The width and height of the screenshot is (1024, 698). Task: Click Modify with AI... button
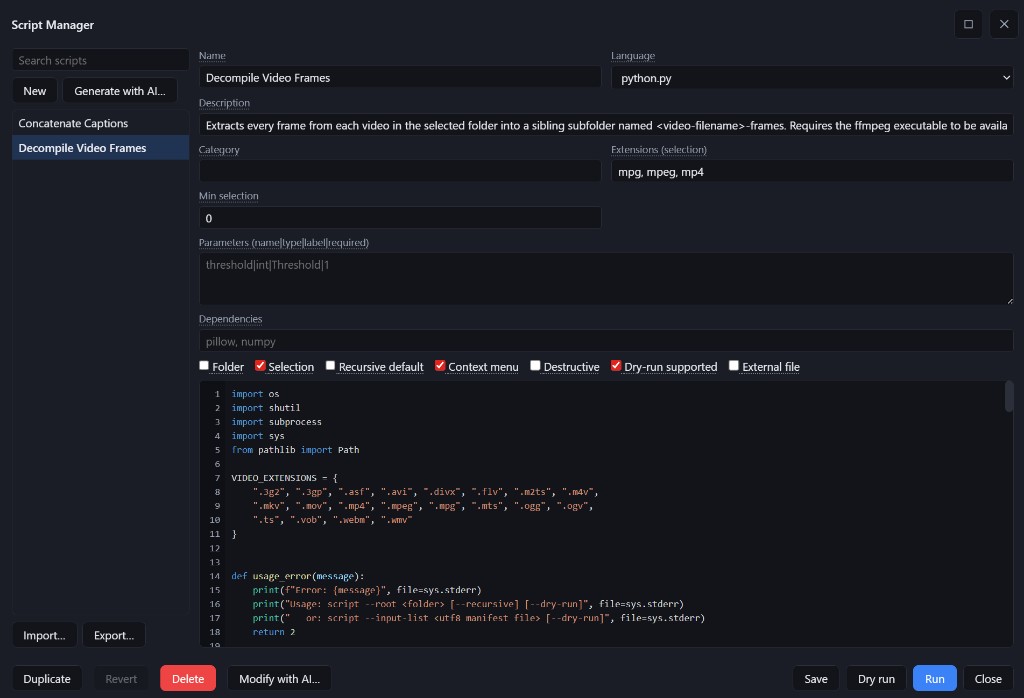[280, 678]
